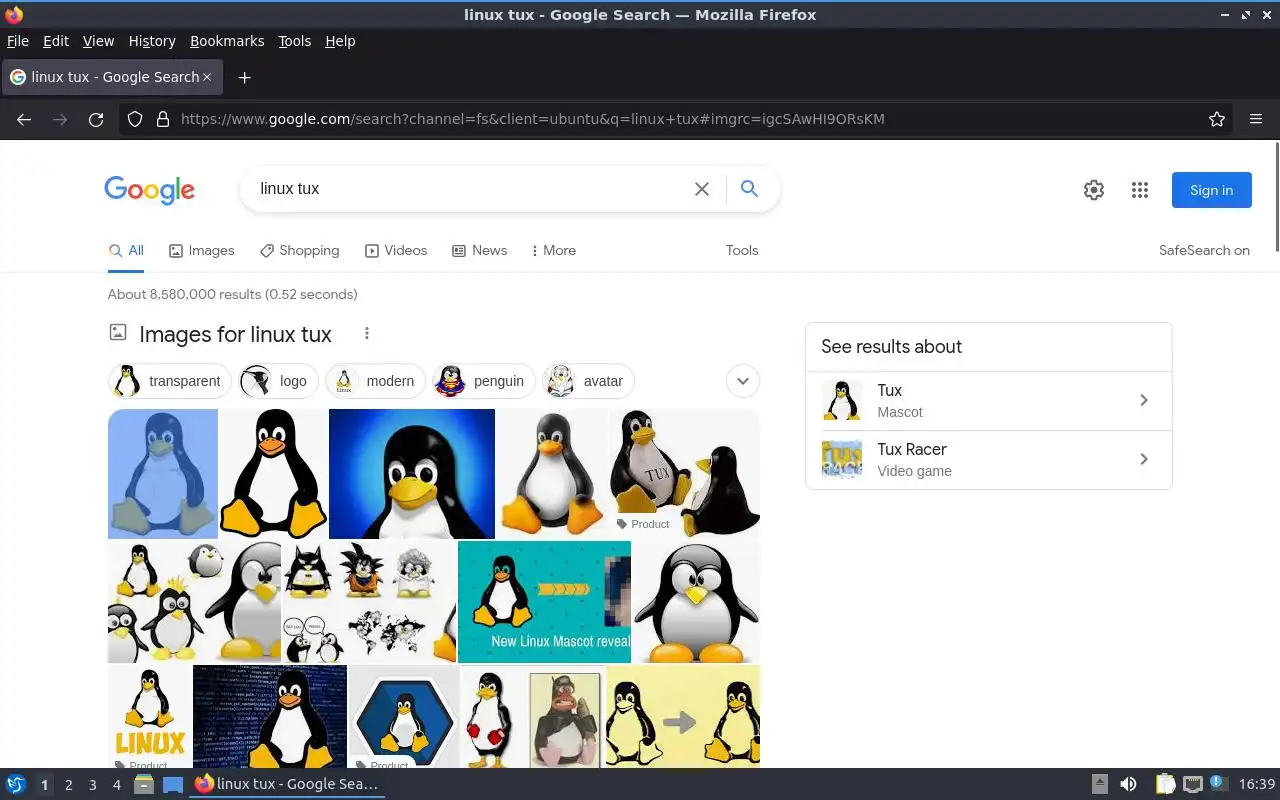Open the clipboard tray icon
1280x800 pixels.
(1165, 784)
